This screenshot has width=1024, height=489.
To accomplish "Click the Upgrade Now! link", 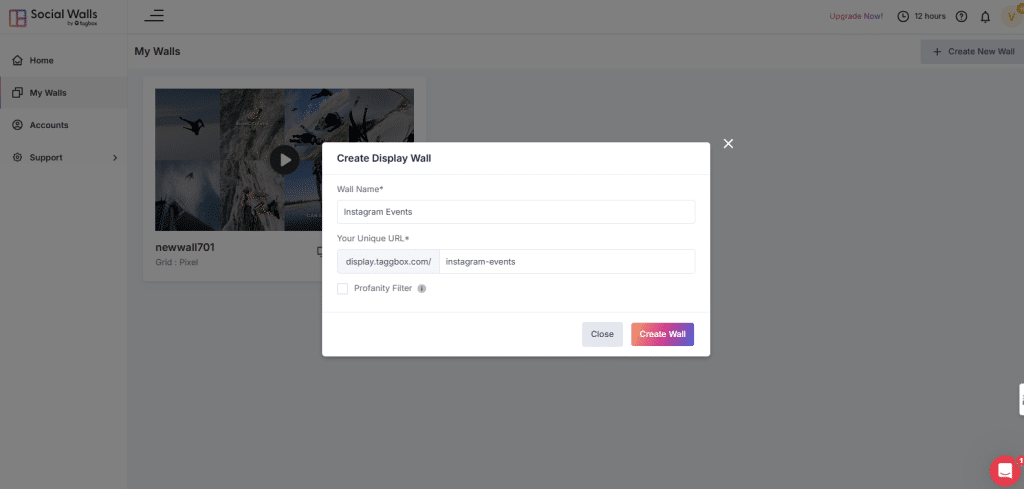I will pyautogui.click(x=856, y=16).
